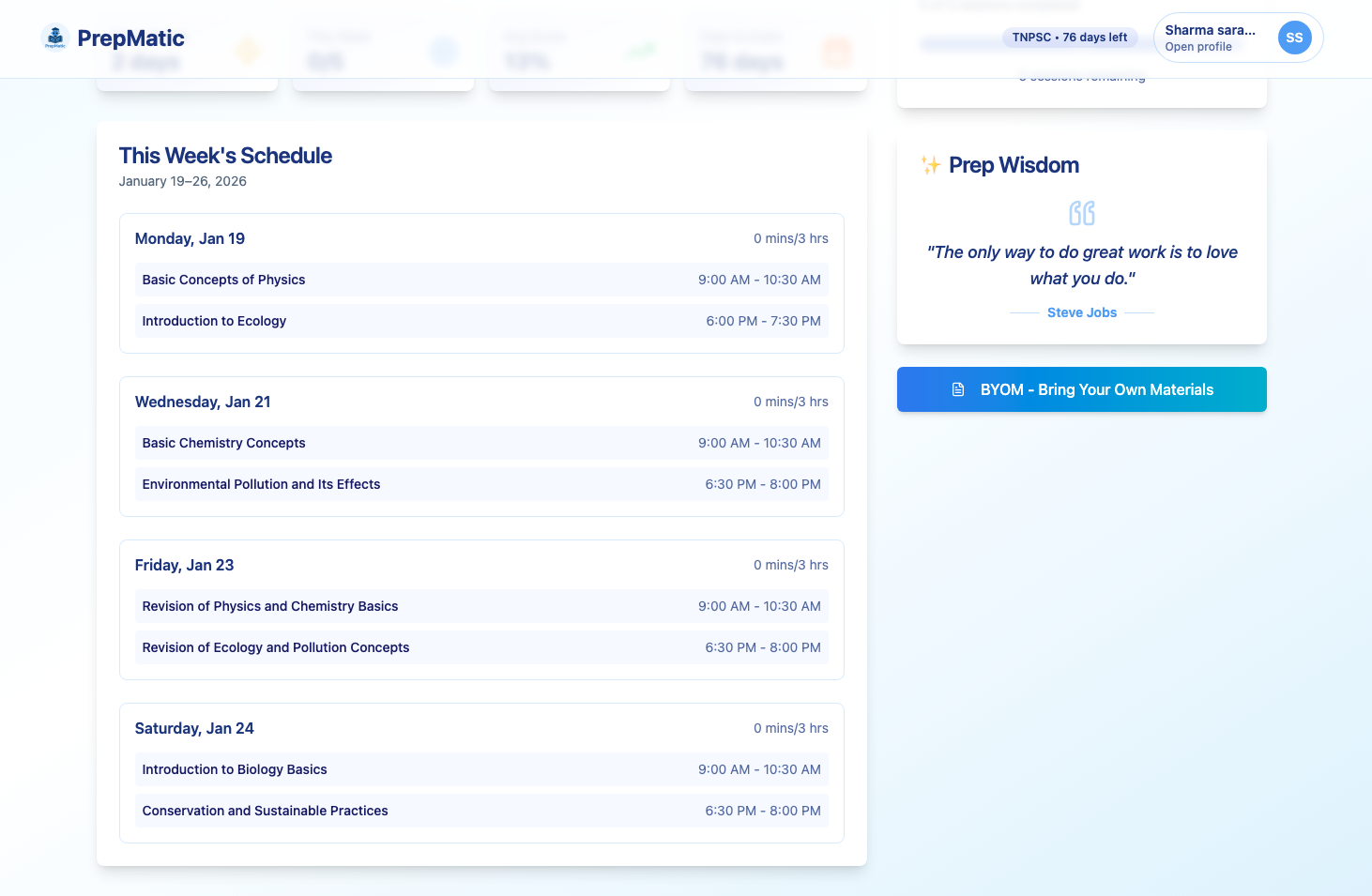1372x896 pixels.
Task: Click the TNPSC 76 days left badge
Action: tap(1070, 37)
